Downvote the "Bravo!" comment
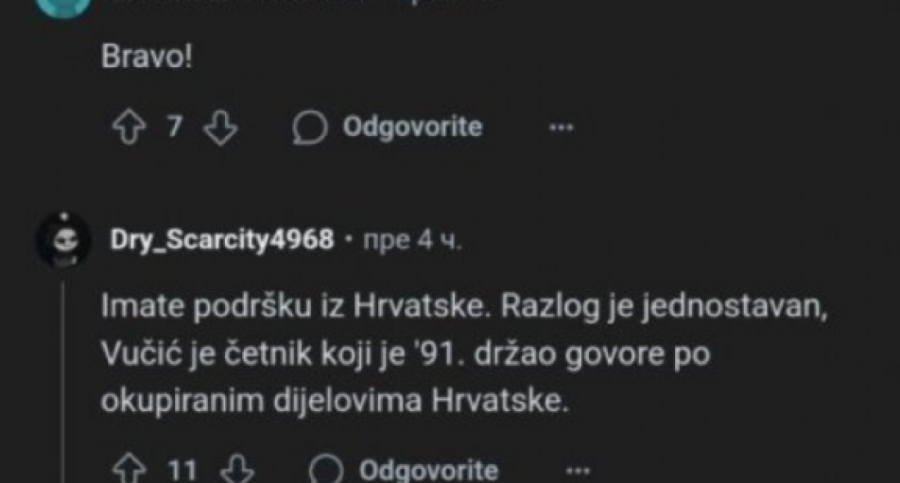Image resolution: width=900 pixels, height=483 pixels. [x=220, y=127]
